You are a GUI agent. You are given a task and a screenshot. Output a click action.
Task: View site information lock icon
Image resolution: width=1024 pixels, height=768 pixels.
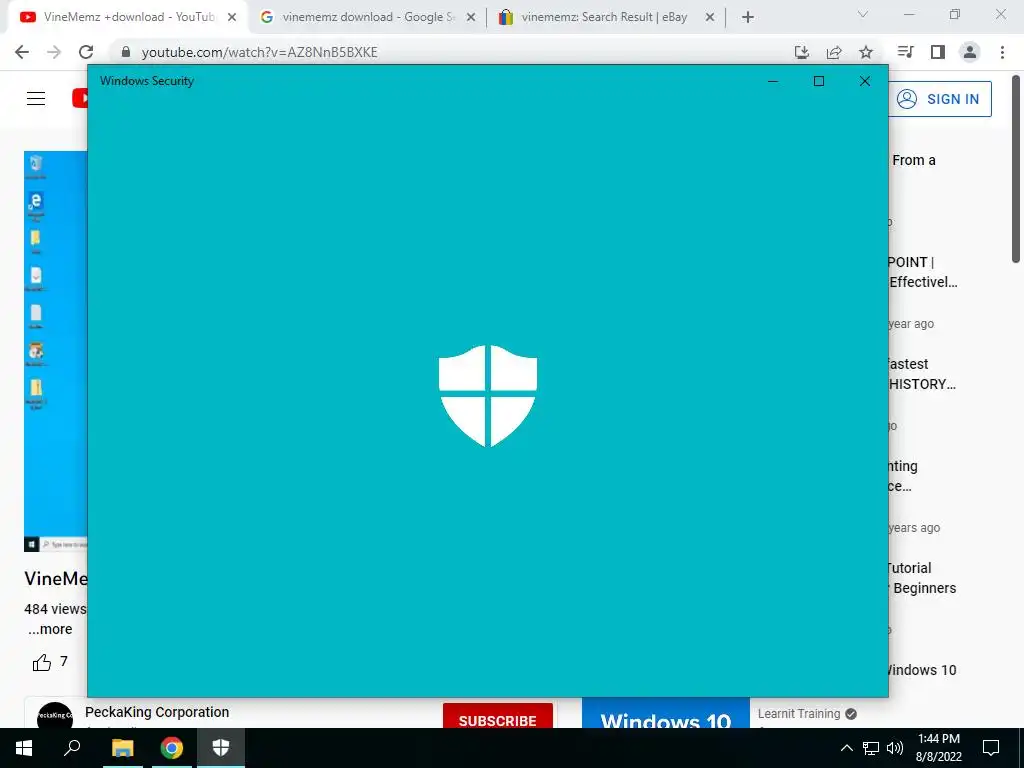126,52
